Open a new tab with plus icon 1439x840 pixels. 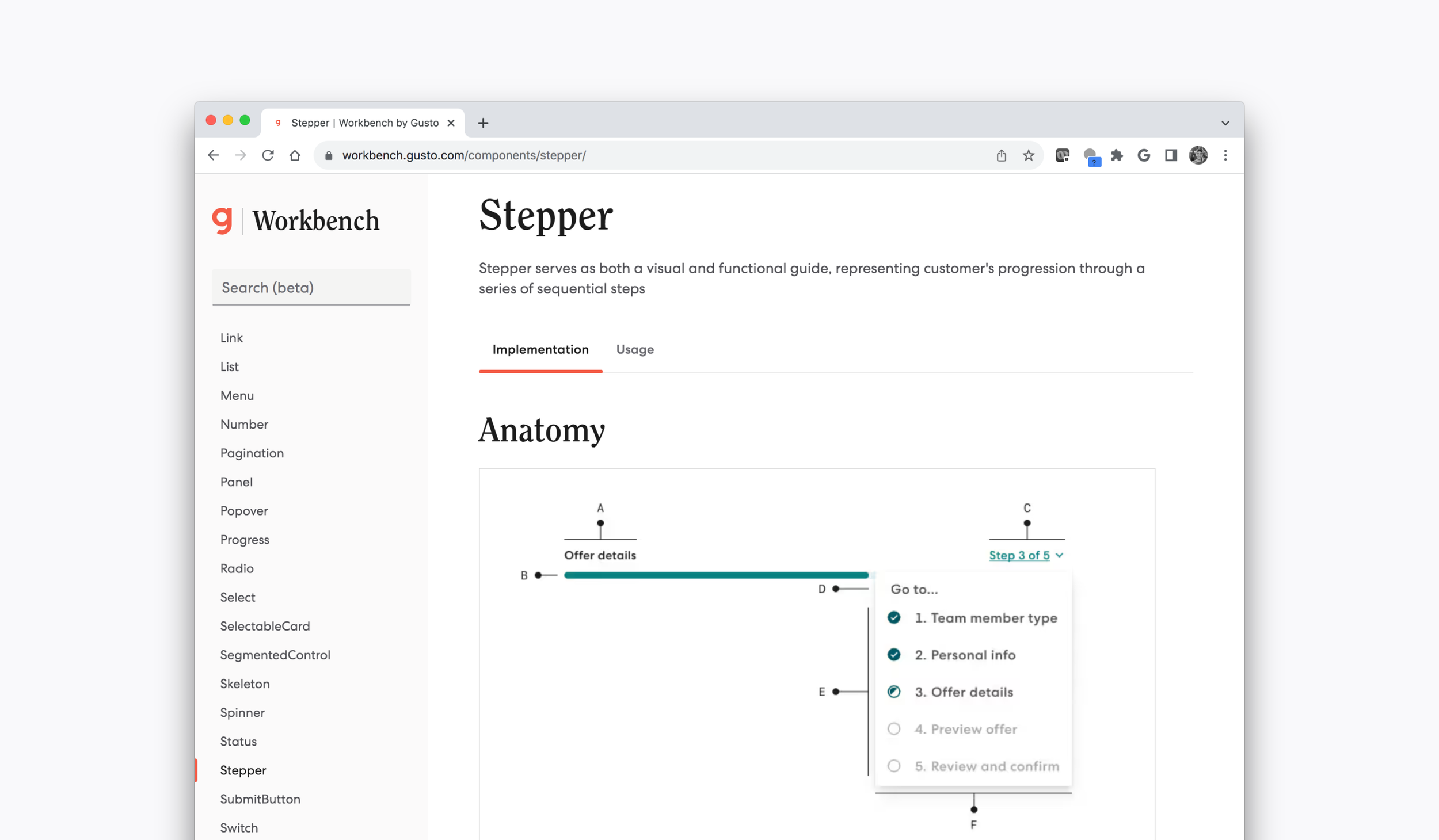(x=483, y=123)
